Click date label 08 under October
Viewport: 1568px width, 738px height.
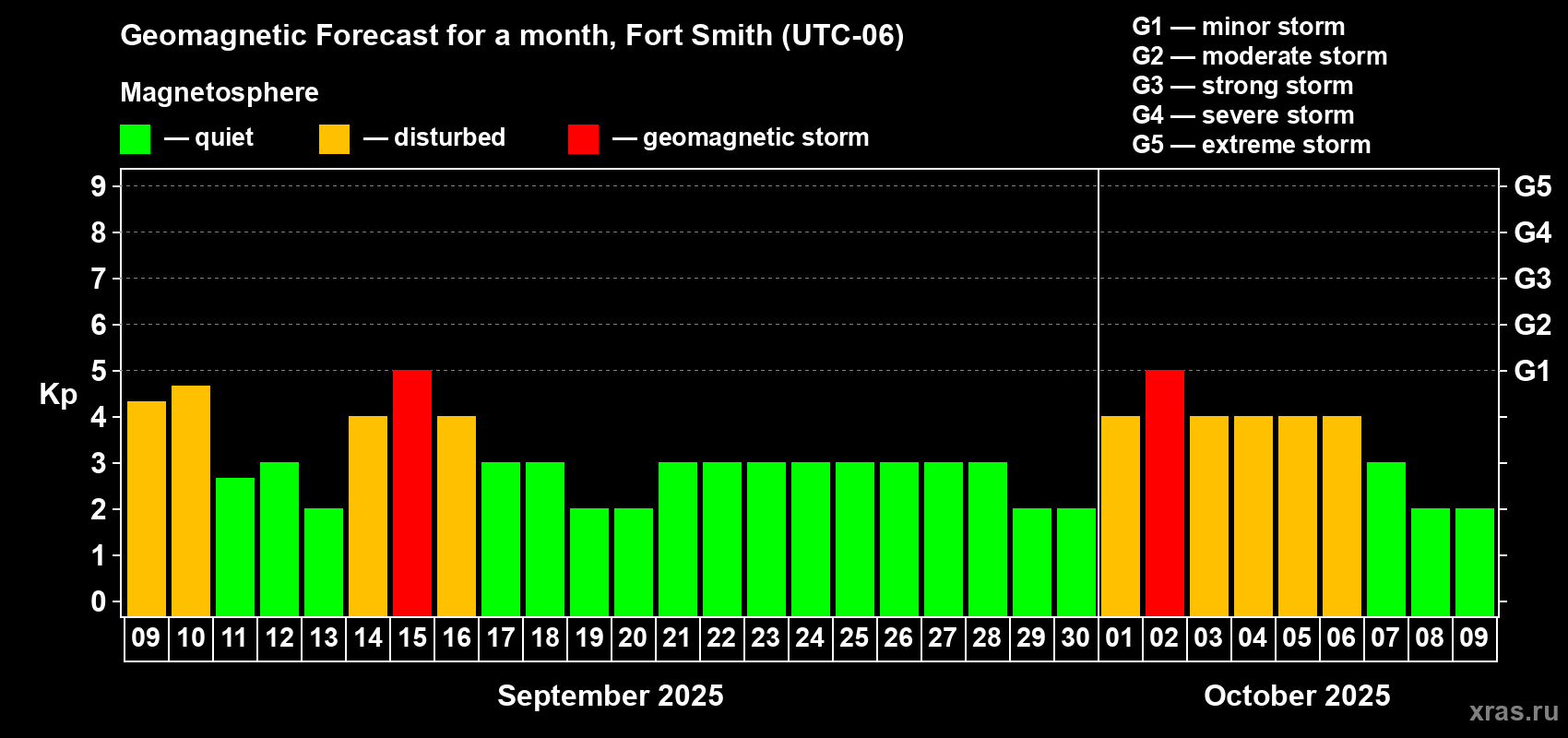1430,637
